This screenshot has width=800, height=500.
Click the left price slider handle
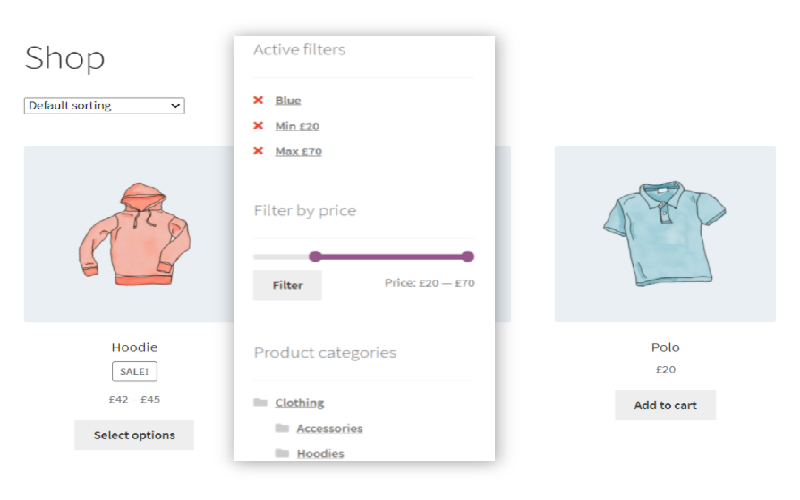(316, 257)
